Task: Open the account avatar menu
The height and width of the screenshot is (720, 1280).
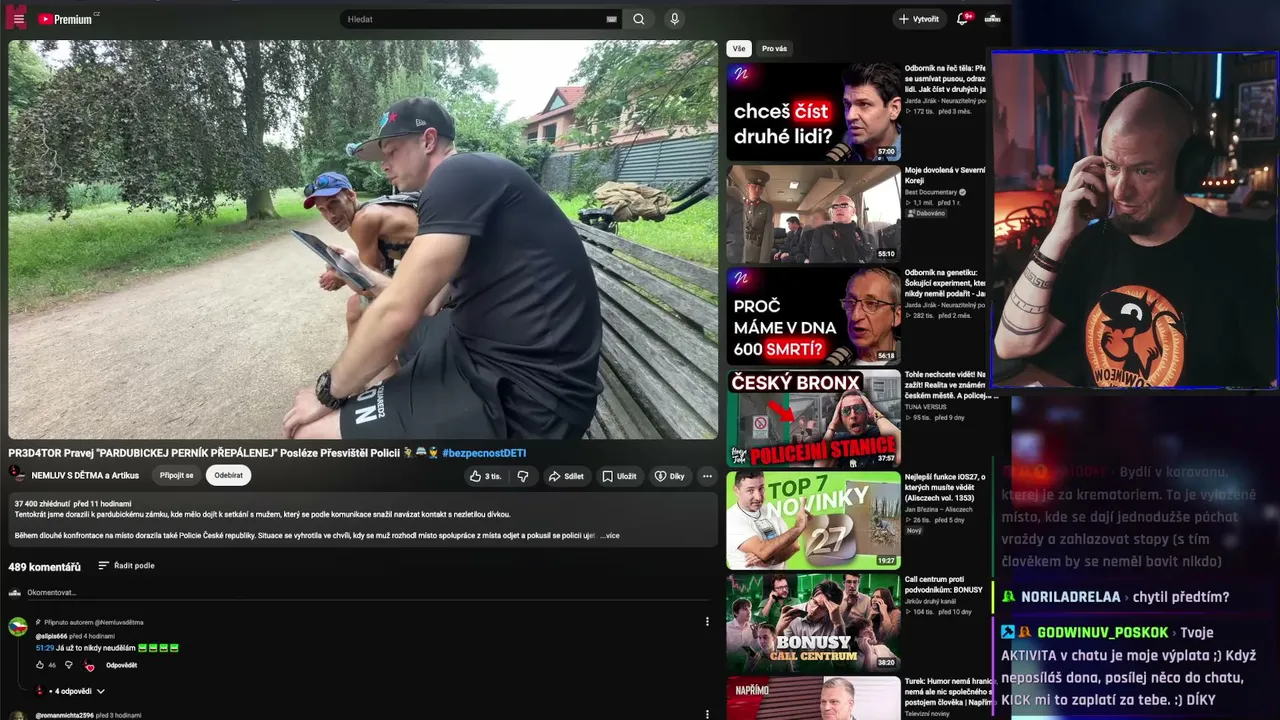Action: click(x=992, y=18)
